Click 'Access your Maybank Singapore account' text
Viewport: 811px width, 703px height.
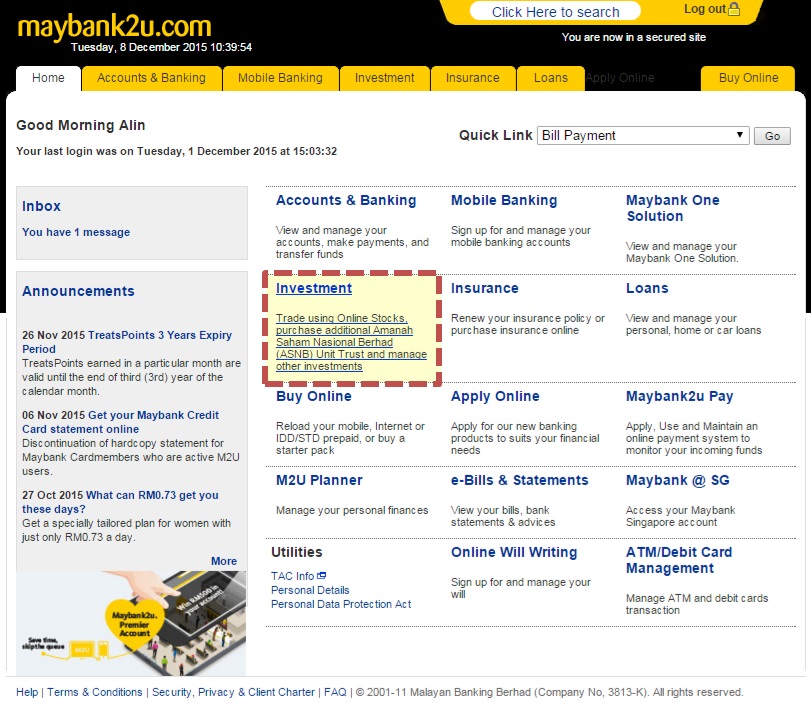(x=681, y=516)
